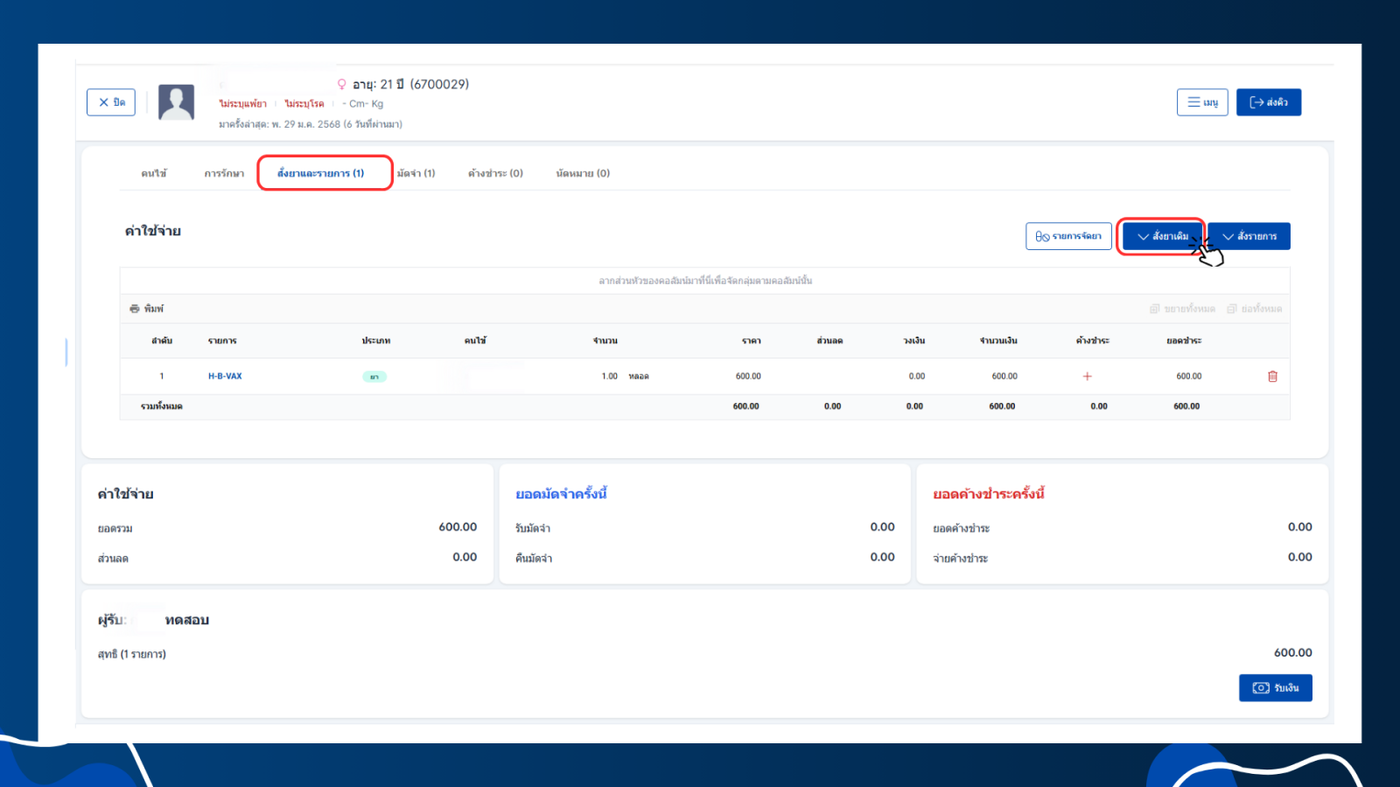Sort by the จำนวน column header
The image size is (1400, 787).
click(605, 341)
